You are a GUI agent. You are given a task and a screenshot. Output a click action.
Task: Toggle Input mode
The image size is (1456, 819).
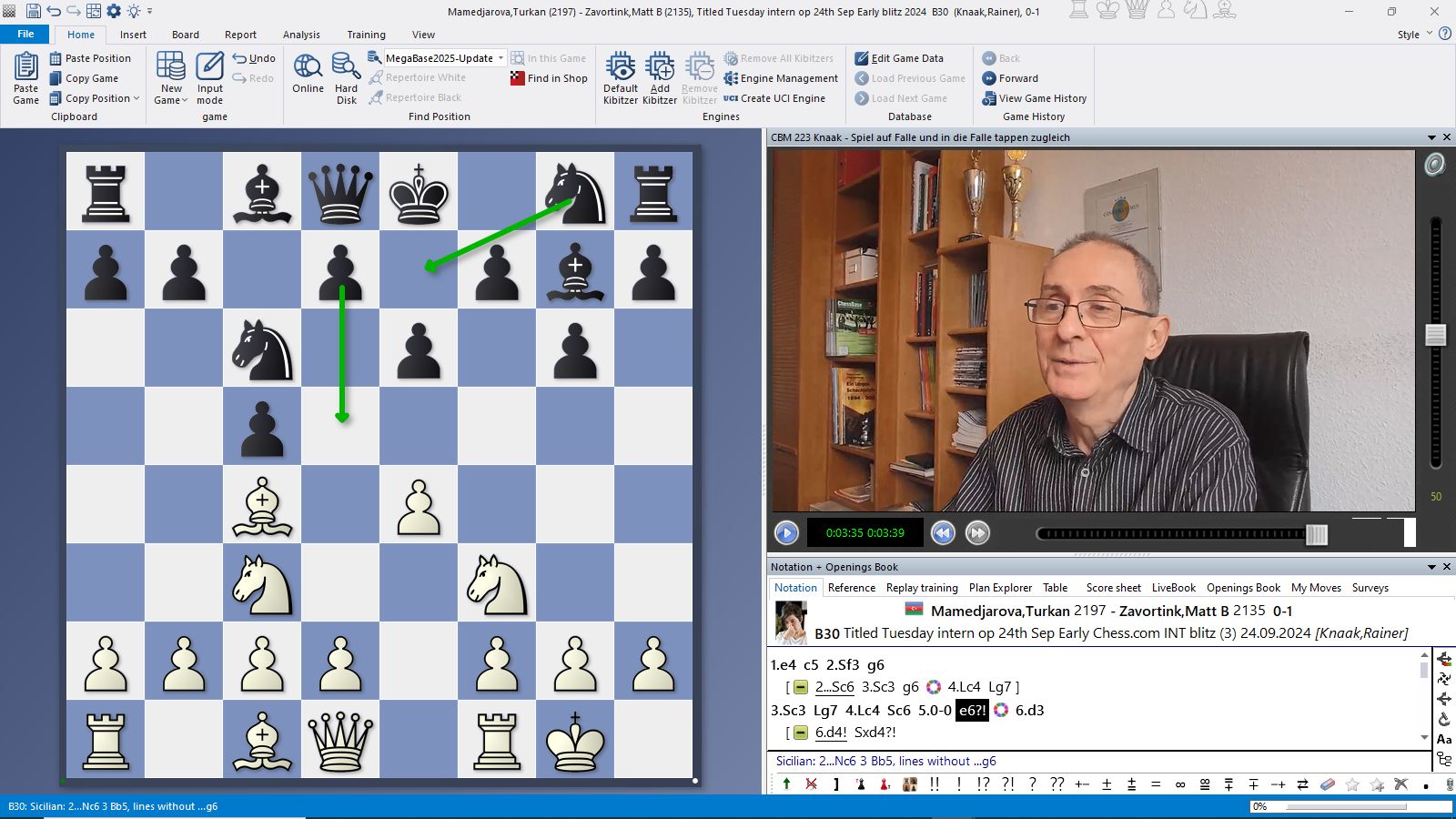click(x=209, y=68)
